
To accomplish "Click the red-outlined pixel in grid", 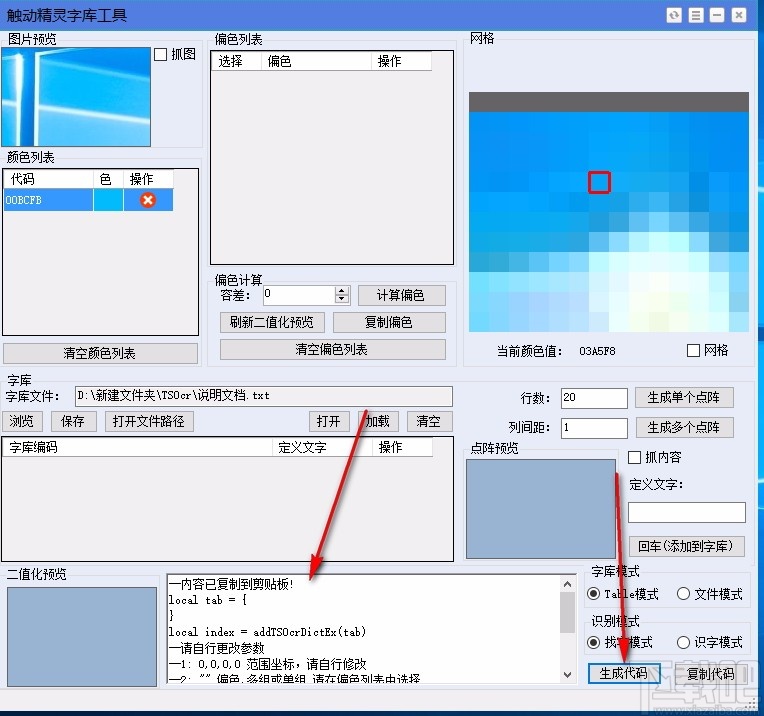I will point(599,182).
